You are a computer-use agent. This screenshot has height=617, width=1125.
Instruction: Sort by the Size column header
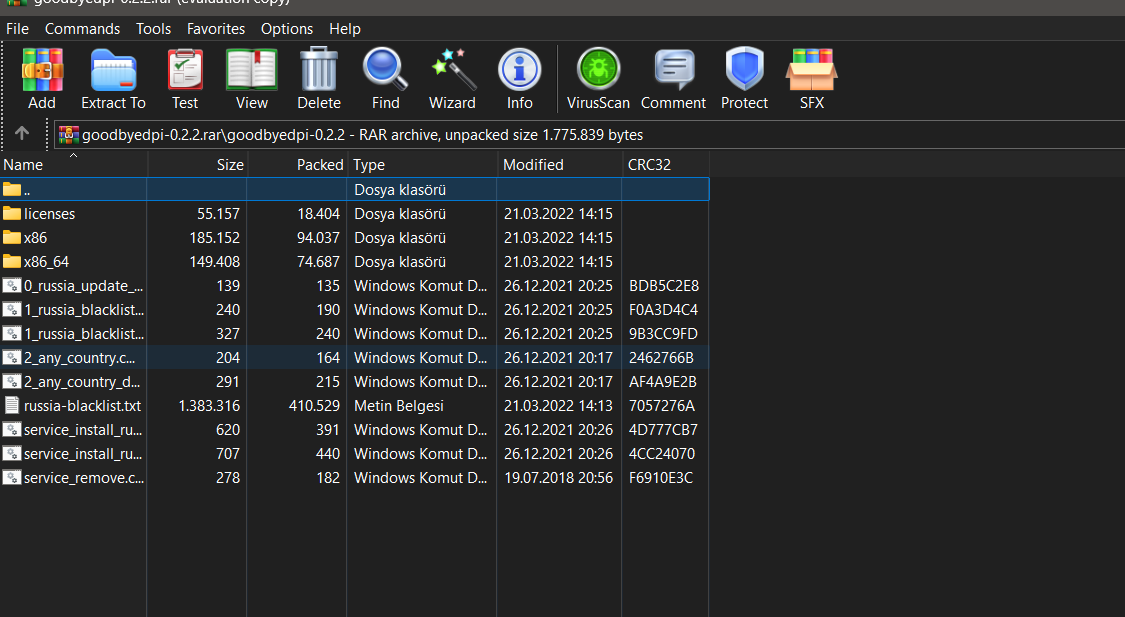coord(197,164)
